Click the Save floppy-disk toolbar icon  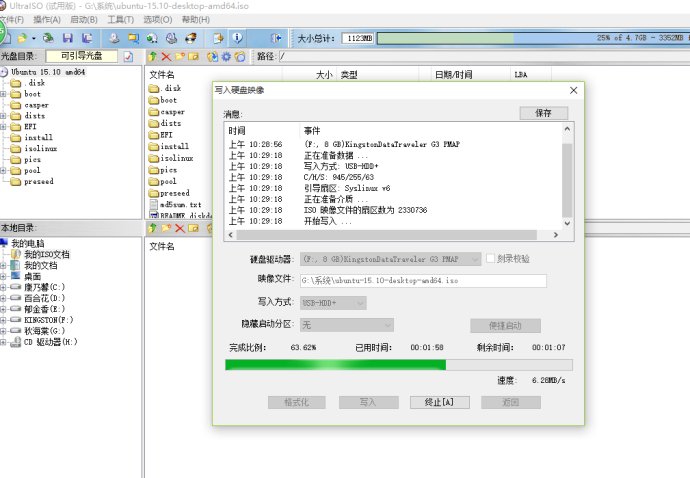tap(67, 38)
